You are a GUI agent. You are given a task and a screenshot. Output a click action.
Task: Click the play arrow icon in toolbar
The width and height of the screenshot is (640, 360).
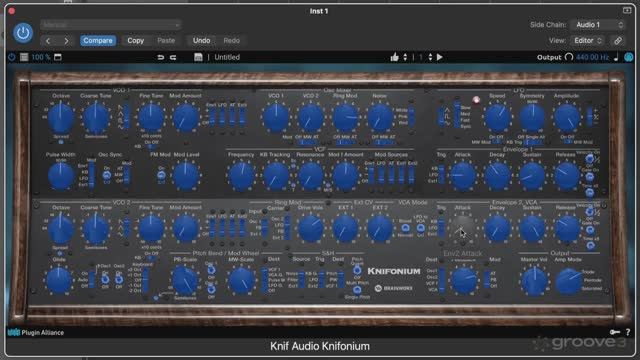pyautogui.click(x=440, y=57)
